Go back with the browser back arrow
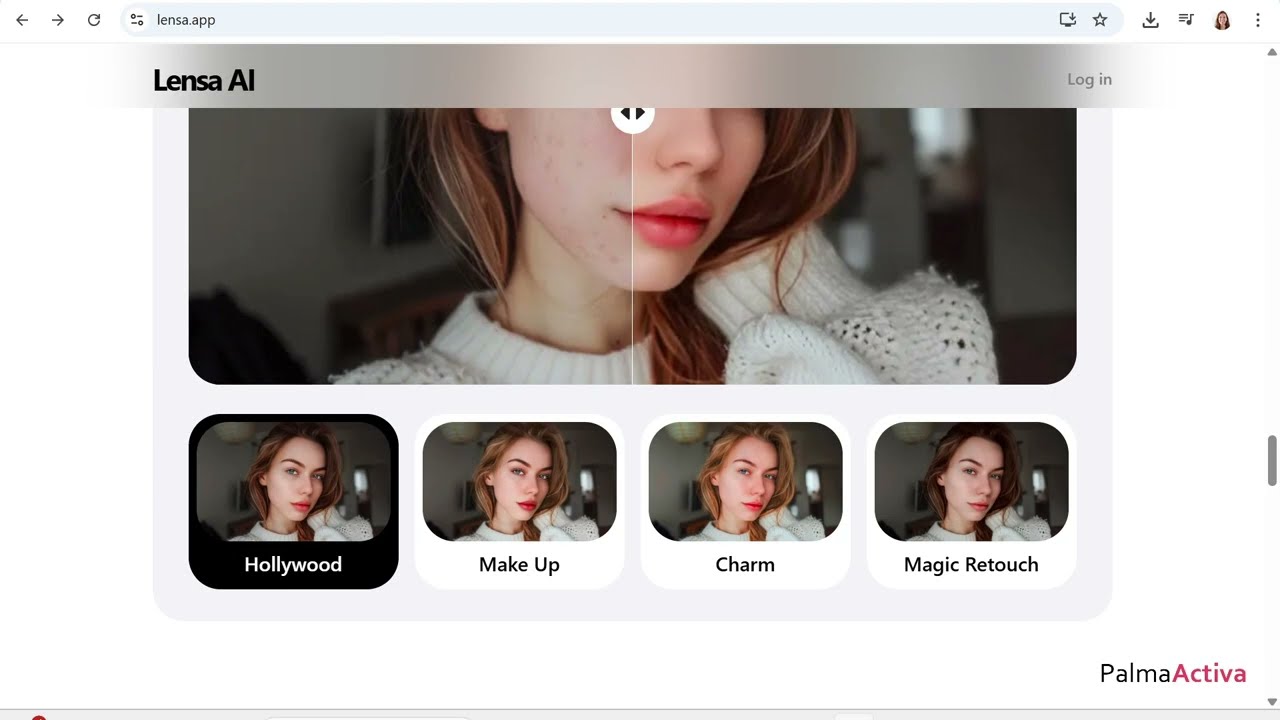 click(x=22, y=20)
